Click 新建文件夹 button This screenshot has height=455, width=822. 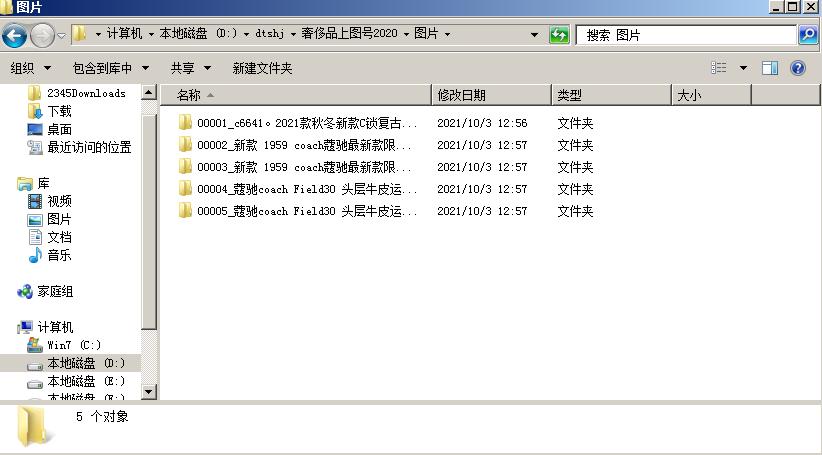click(x=262, y=68)
